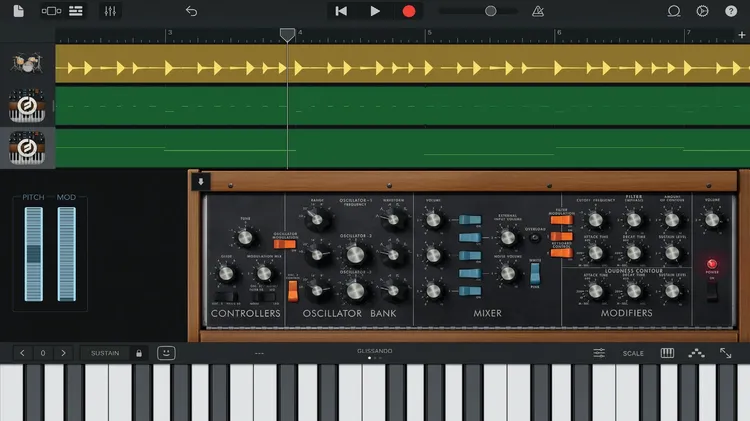Open song settings gear icon
Screen dimensions: 750x421
tap(702, 11)
